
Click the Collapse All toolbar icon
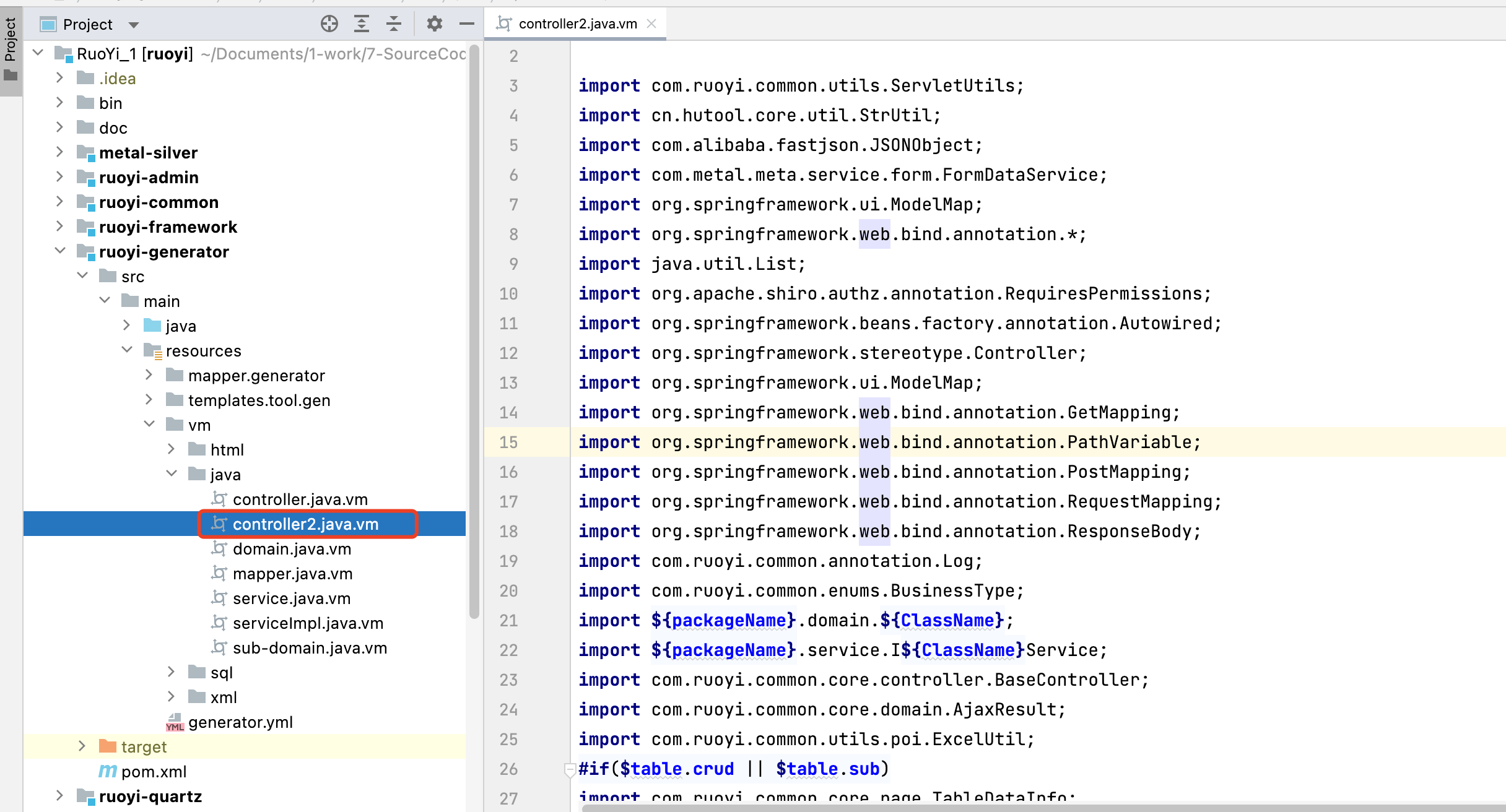coord(394,24)
